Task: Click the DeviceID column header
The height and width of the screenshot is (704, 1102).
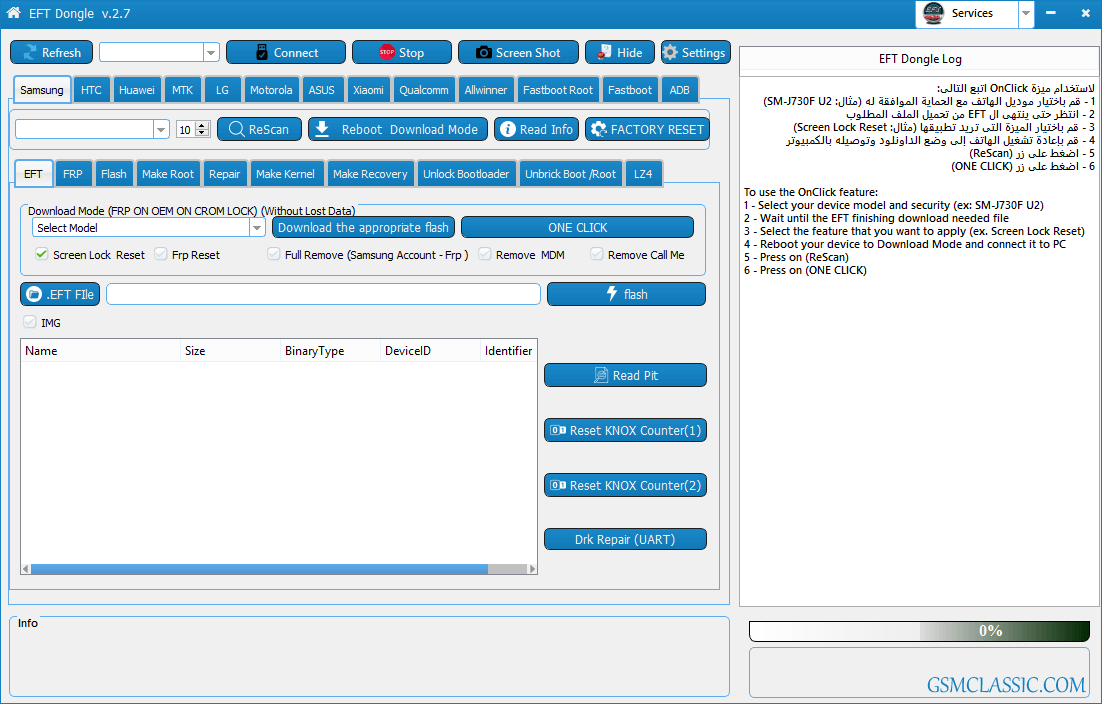Action: pyautogui.click(x=429, y=351)
